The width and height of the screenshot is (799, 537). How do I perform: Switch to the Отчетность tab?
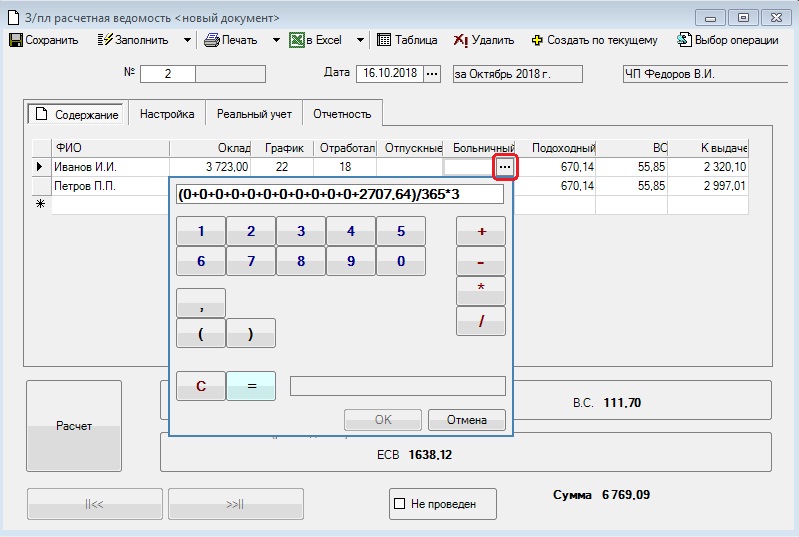[x=342, y=114]
